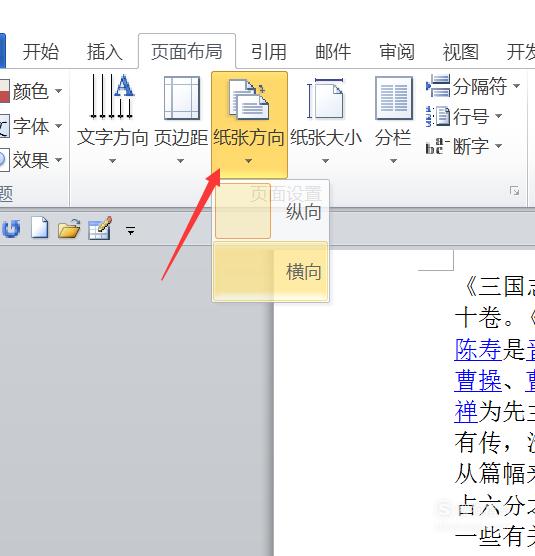Switch to the 邮件 tab
Screen dimensions: 535x556
[x=333, y=52]
